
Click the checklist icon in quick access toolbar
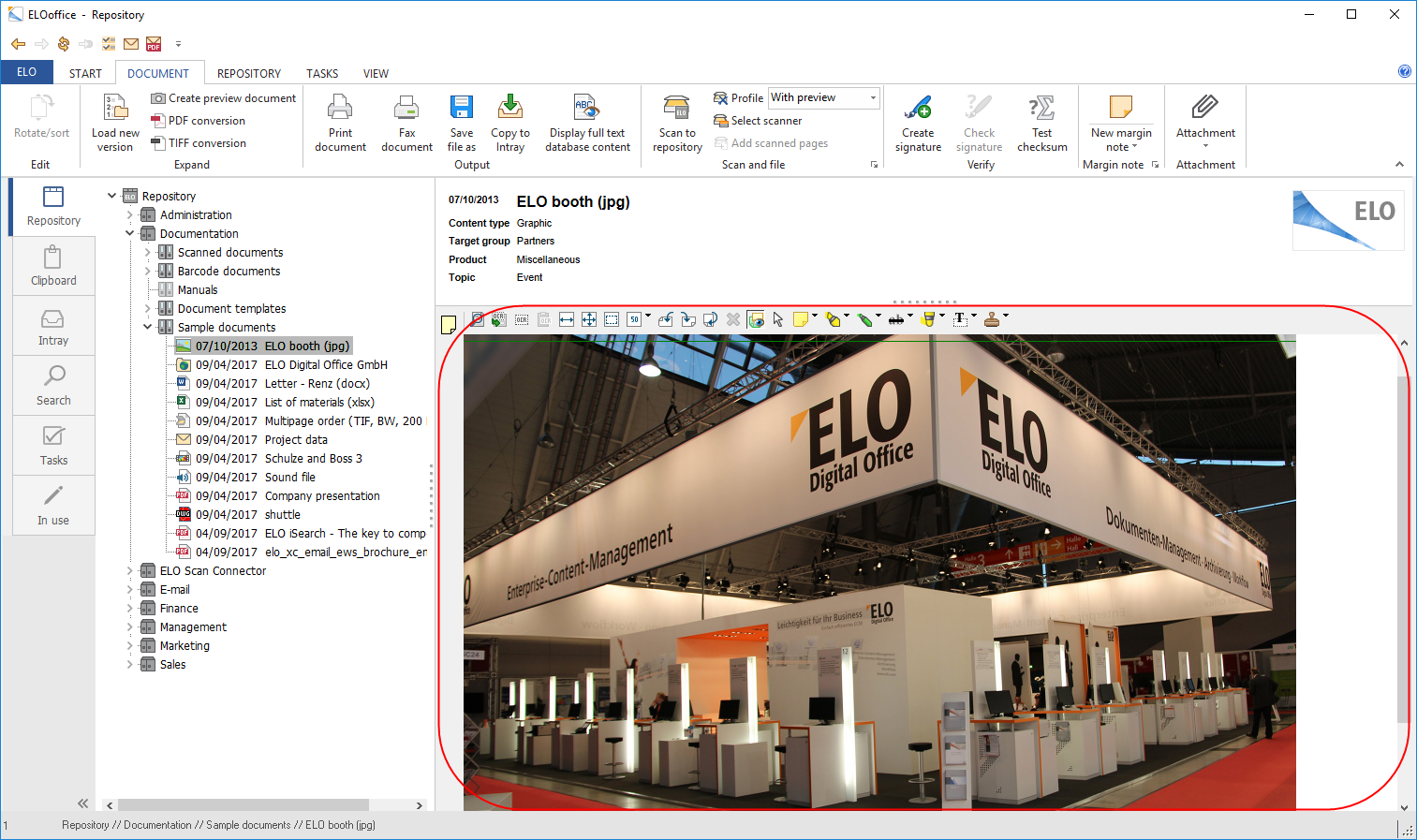[x=109, y=44]
